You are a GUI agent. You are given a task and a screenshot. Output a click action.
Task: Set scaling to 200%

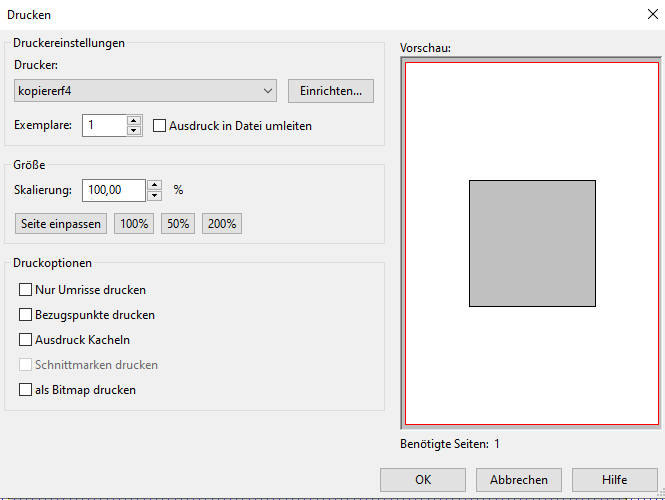222,224
